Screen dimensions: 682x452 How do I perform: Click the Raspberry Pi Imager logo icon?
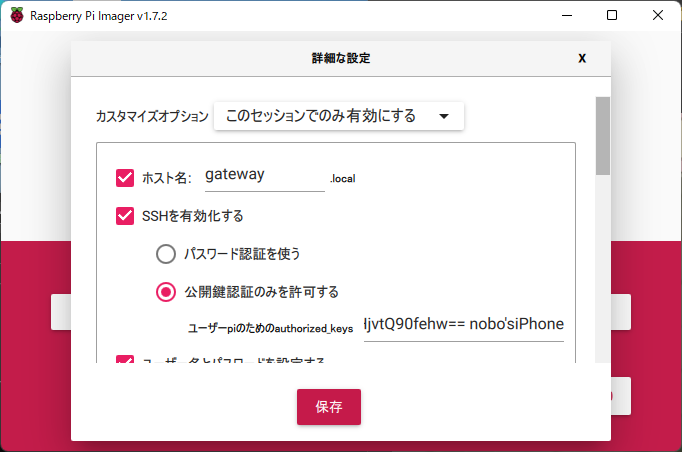(x=17, y=16)
